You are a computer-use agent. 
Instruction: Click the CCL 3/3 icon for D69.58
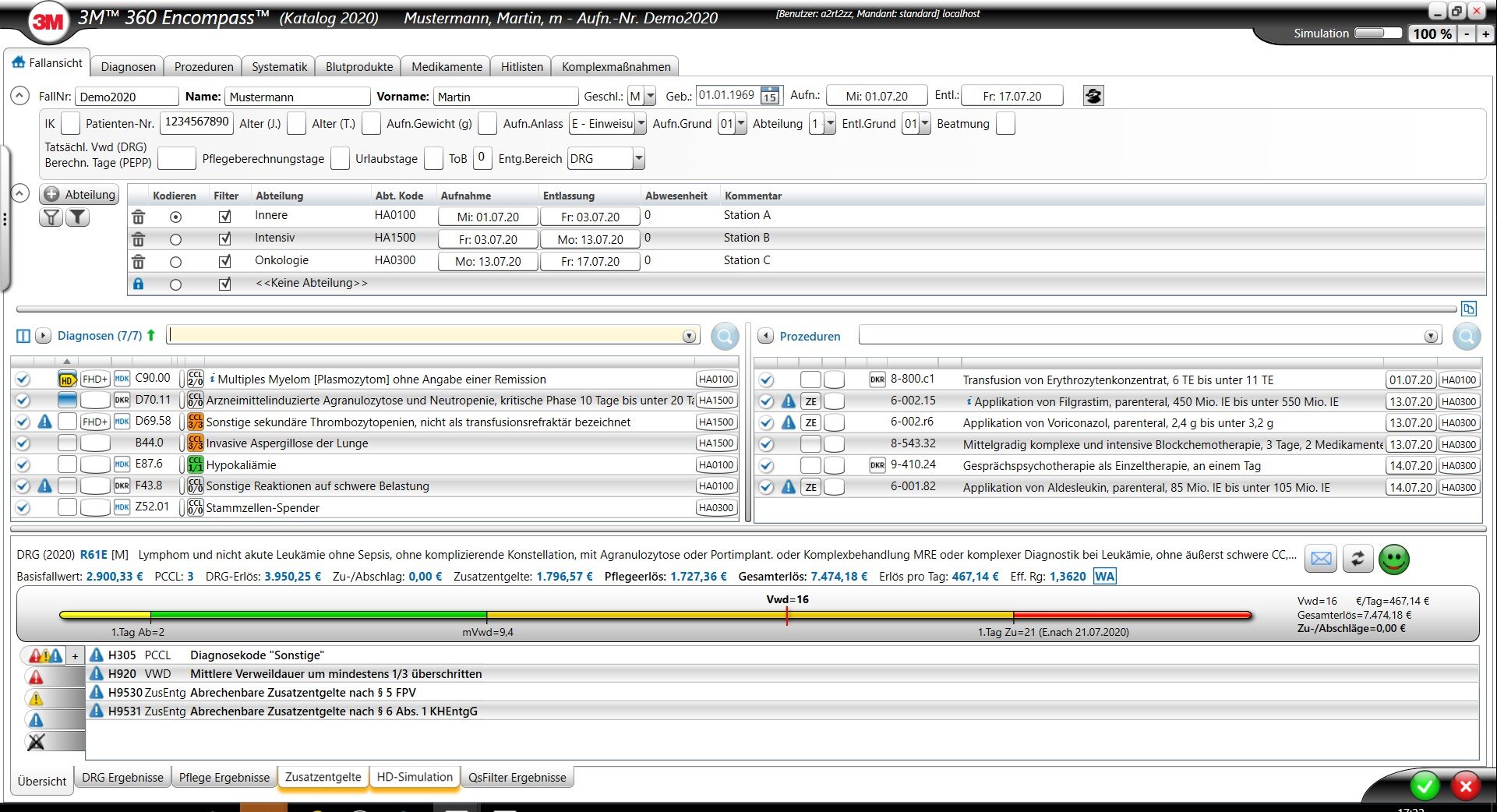point(195,422)
